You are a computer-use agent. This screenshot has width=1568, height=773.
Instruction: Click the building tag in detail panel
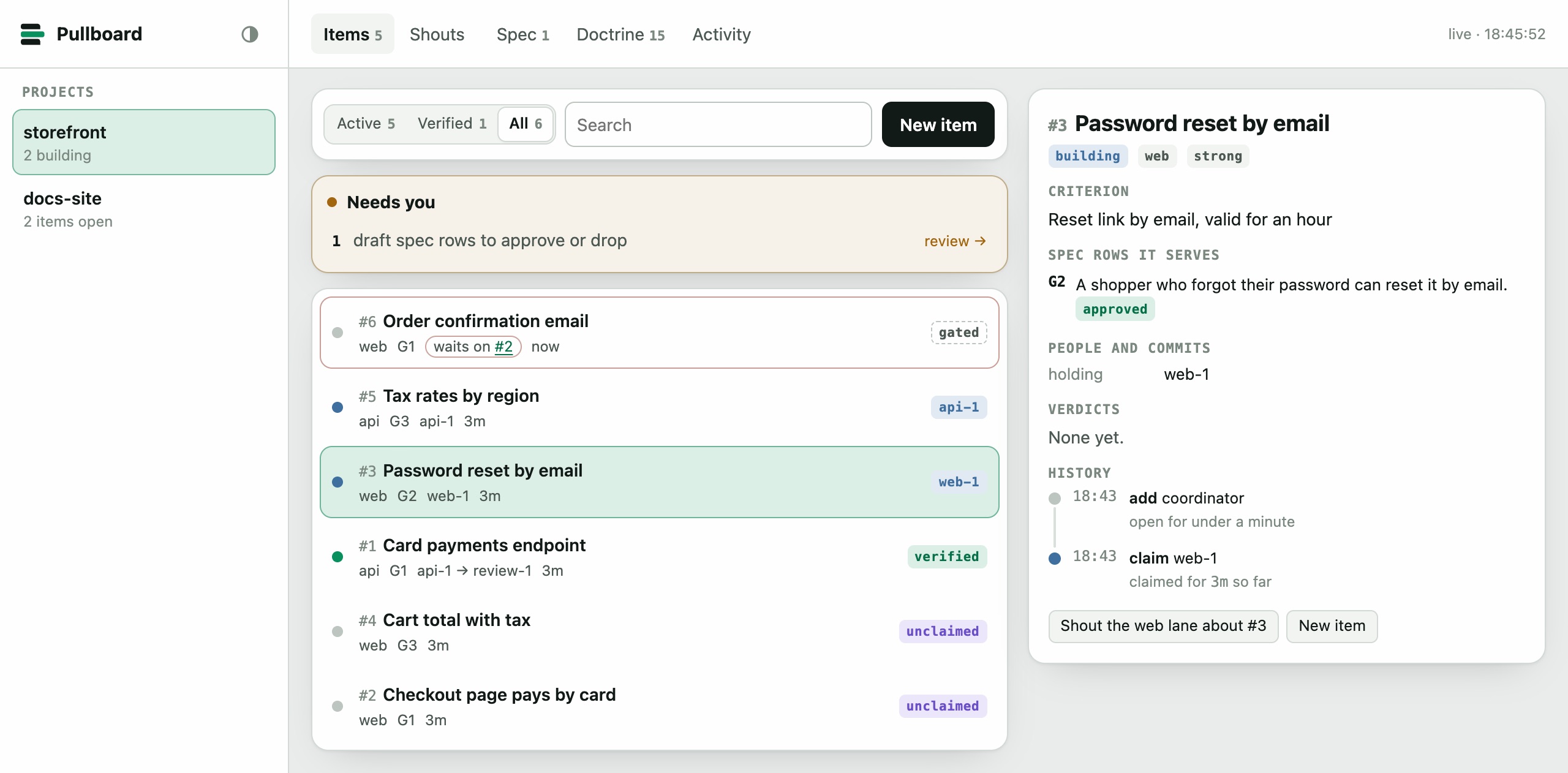pos(1088,156)
